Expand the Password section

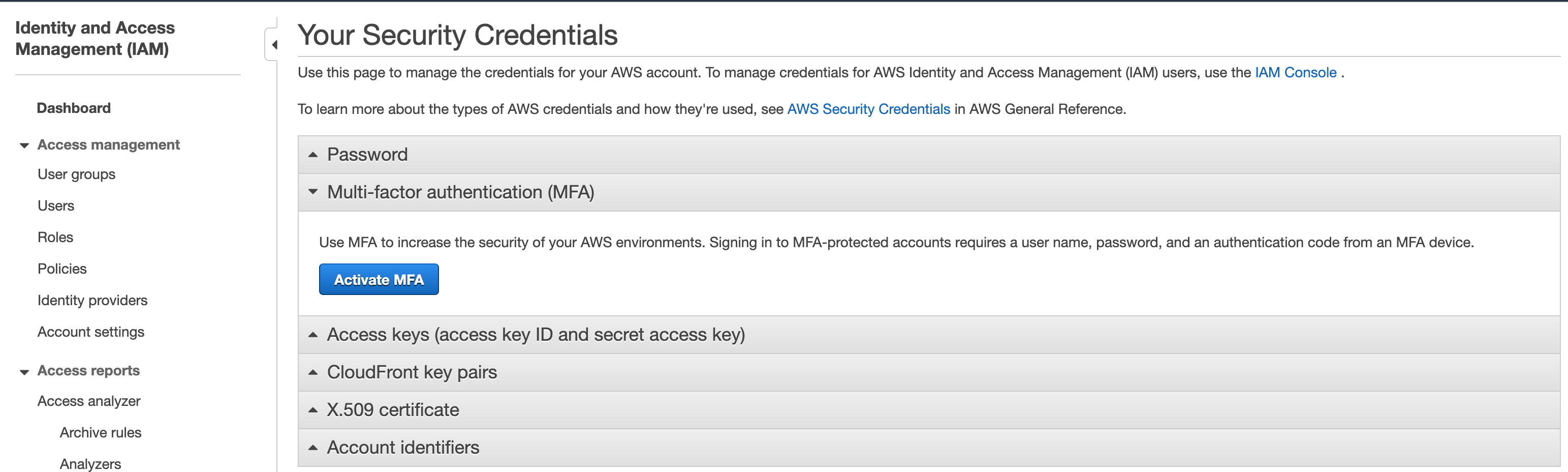tap(929, 155)
